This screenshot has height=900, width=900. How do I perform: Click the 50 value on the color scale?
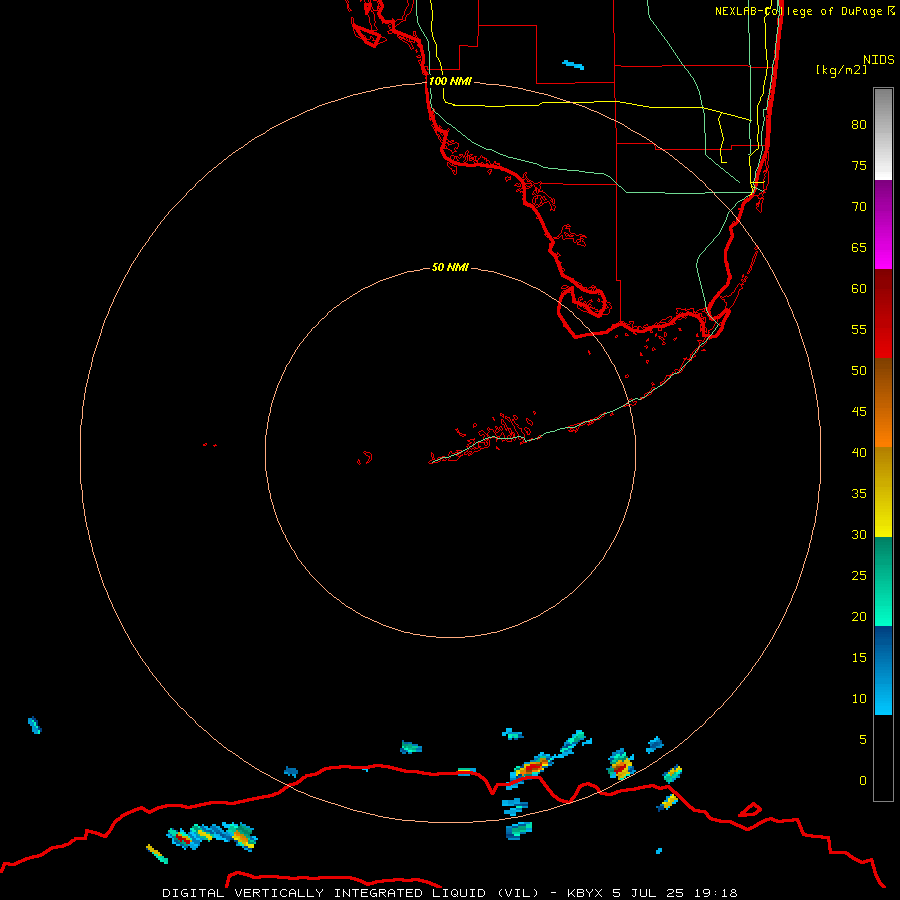tap(859, 371)
